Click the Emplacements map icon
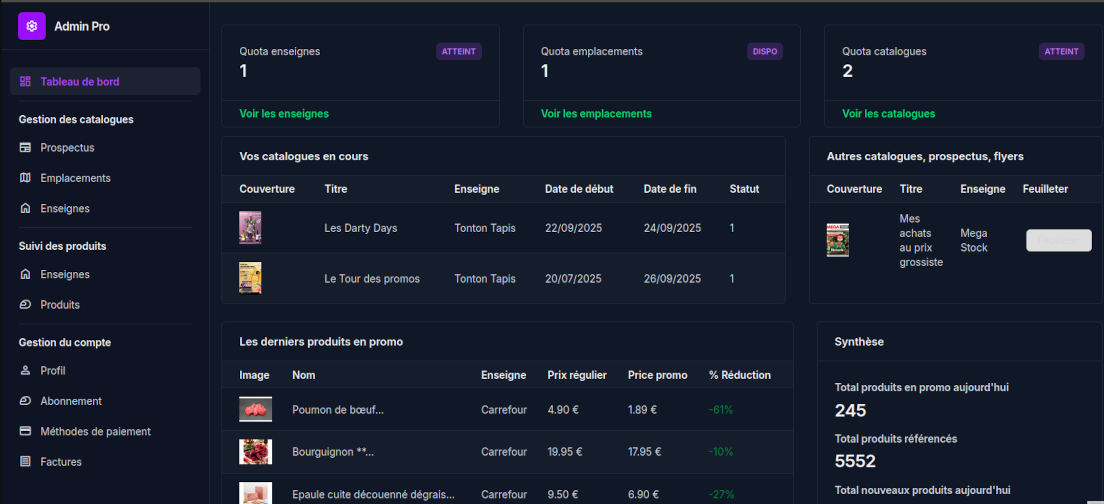Image resolution: width=1104 pixels, height=504 pixels. (25, 178)
